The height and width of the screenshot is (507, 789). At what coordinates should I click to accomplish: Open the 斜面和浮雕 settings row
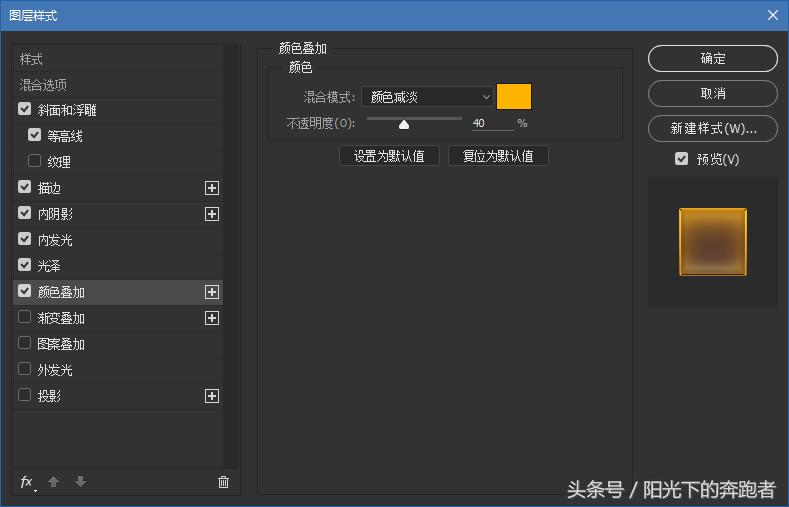tap(118, 110)
